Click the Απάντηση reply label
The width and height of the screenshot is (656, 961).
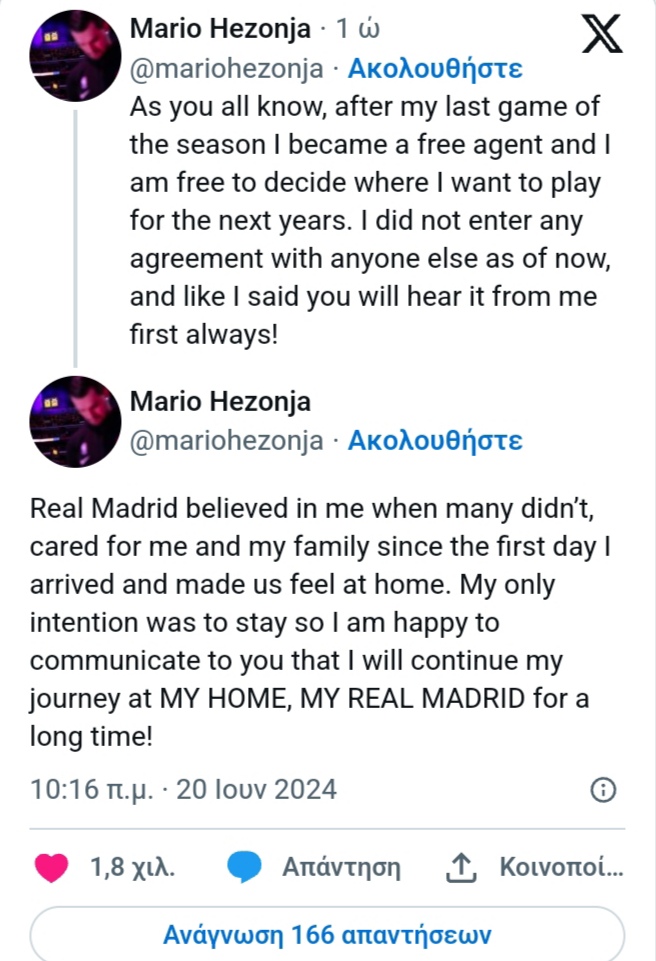[x=341, y=867]
